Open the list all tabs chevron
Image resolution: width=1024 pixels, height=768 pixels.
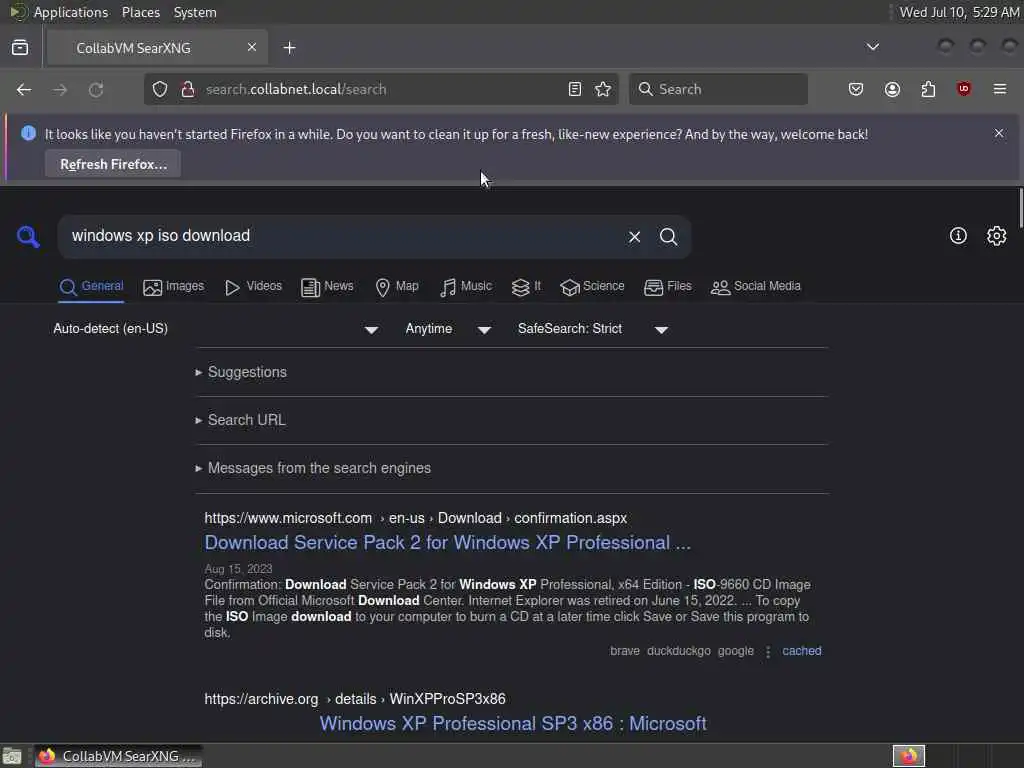(x=872, y=47)
